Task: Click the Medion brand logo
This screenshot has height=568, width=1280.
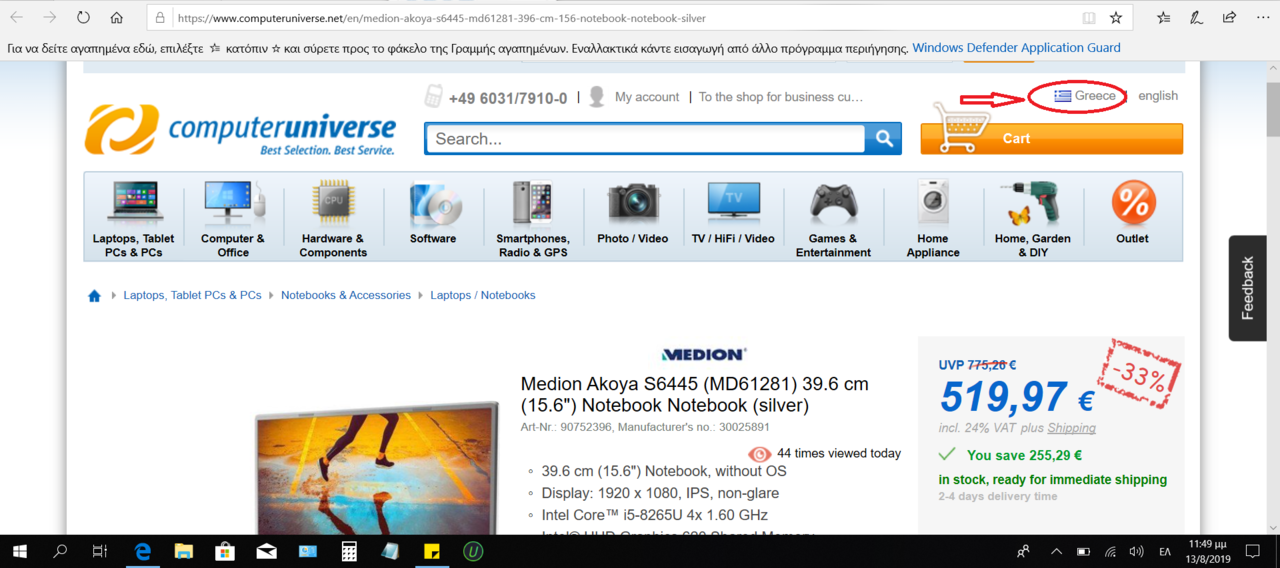Action: pos(704,354)
